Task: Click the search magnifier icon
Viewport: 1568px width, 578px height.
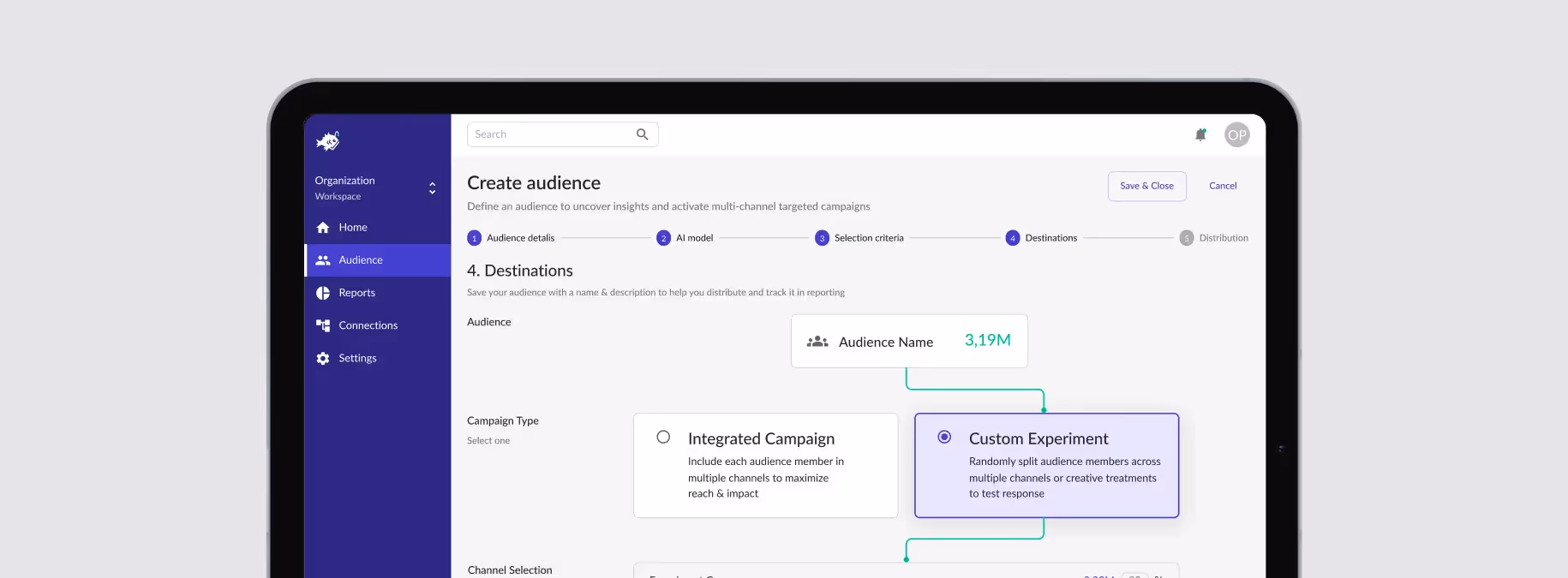Action: (642, 134)
